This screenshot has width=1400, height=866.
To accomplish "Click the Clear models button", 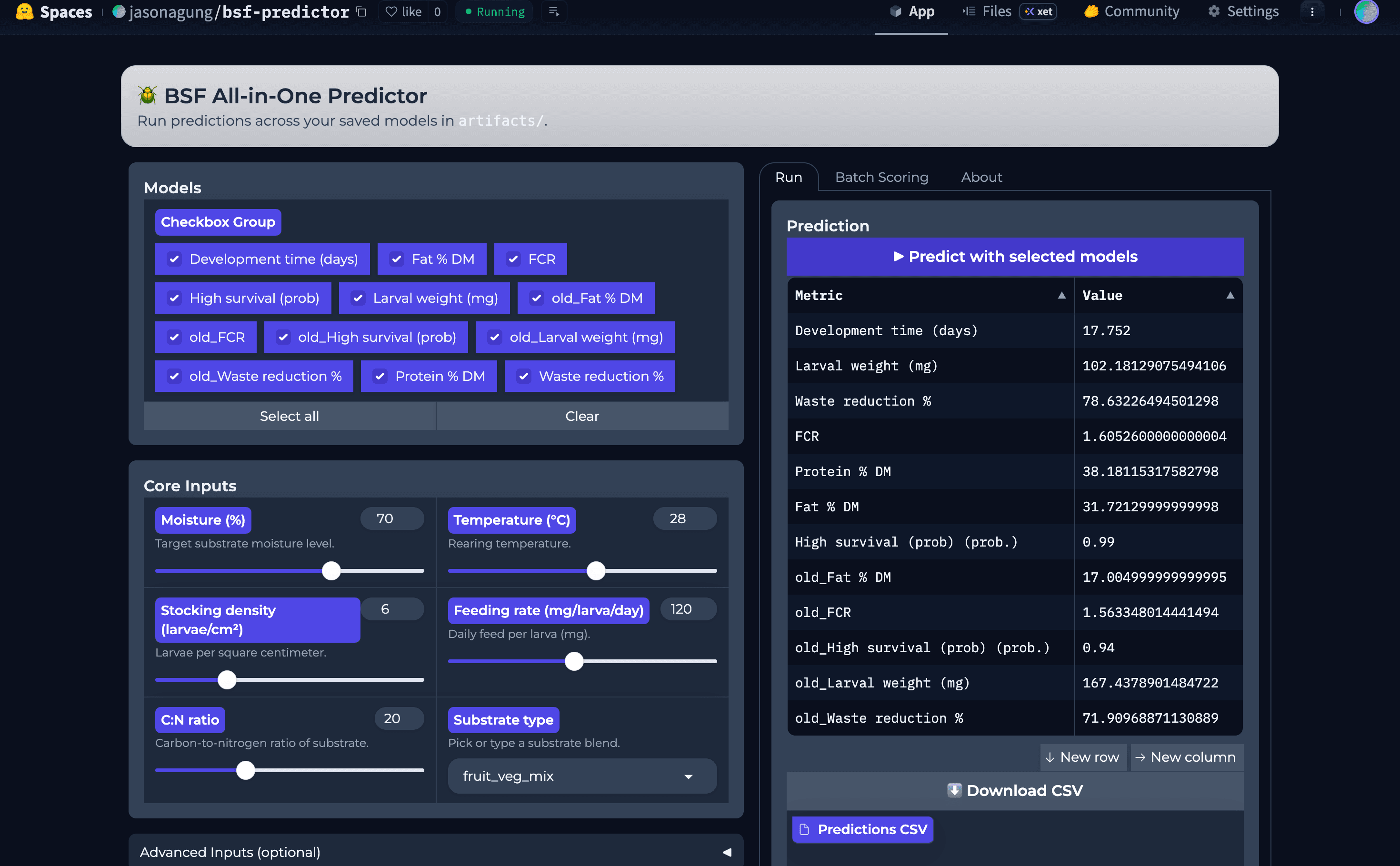I will click(582, 417).
